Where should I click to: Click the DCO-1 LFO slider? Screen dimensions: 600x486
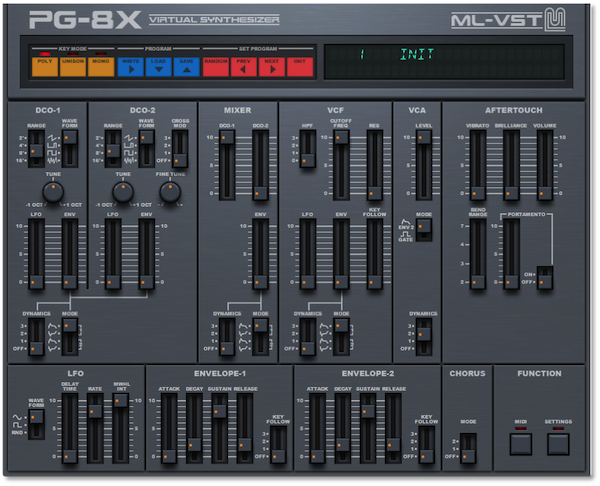coord(36,254)
